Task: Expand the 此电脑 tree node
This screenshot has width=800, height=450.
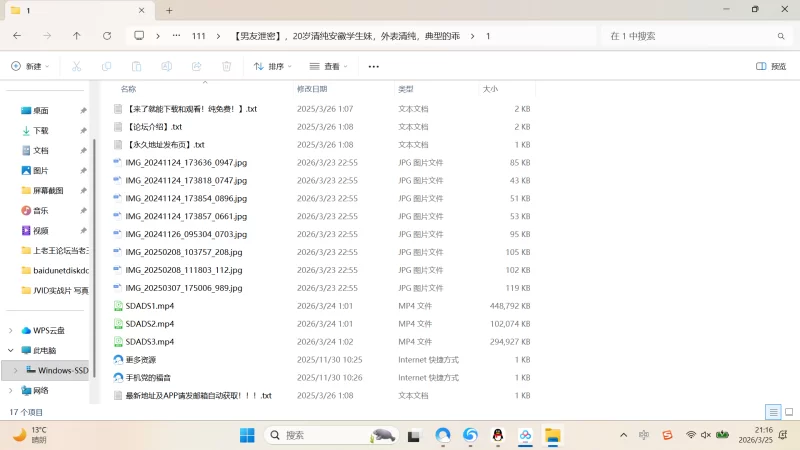Action: [x=11, y=350]
